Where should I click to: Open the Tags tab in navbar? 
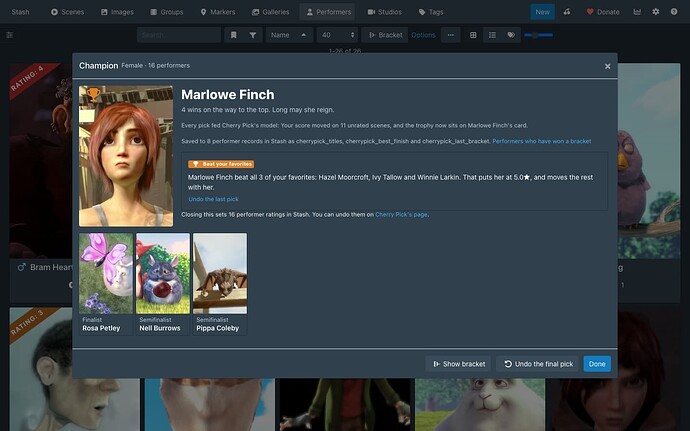[430, 12]
